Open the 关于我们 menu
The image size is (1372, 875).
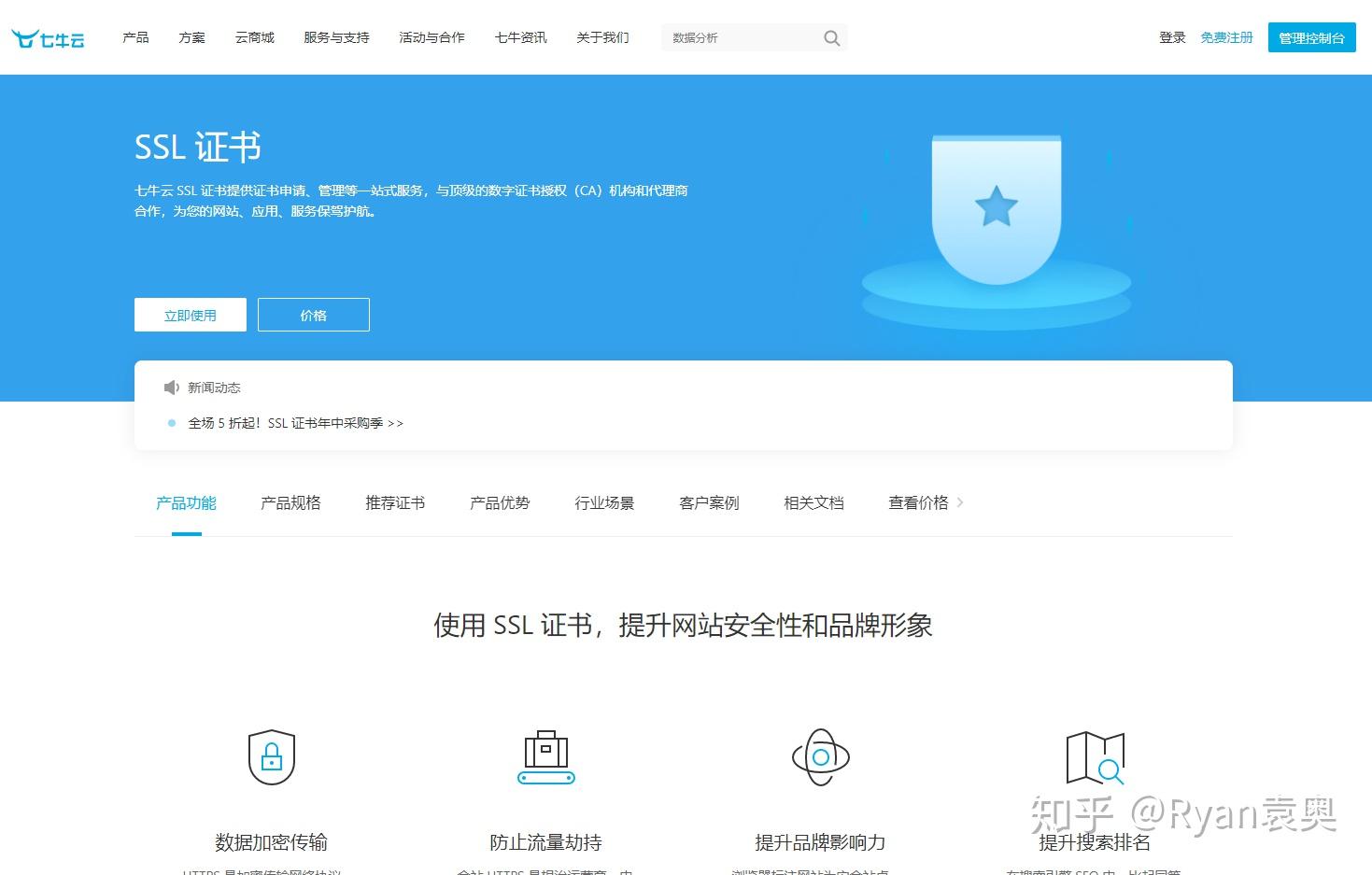602,37
